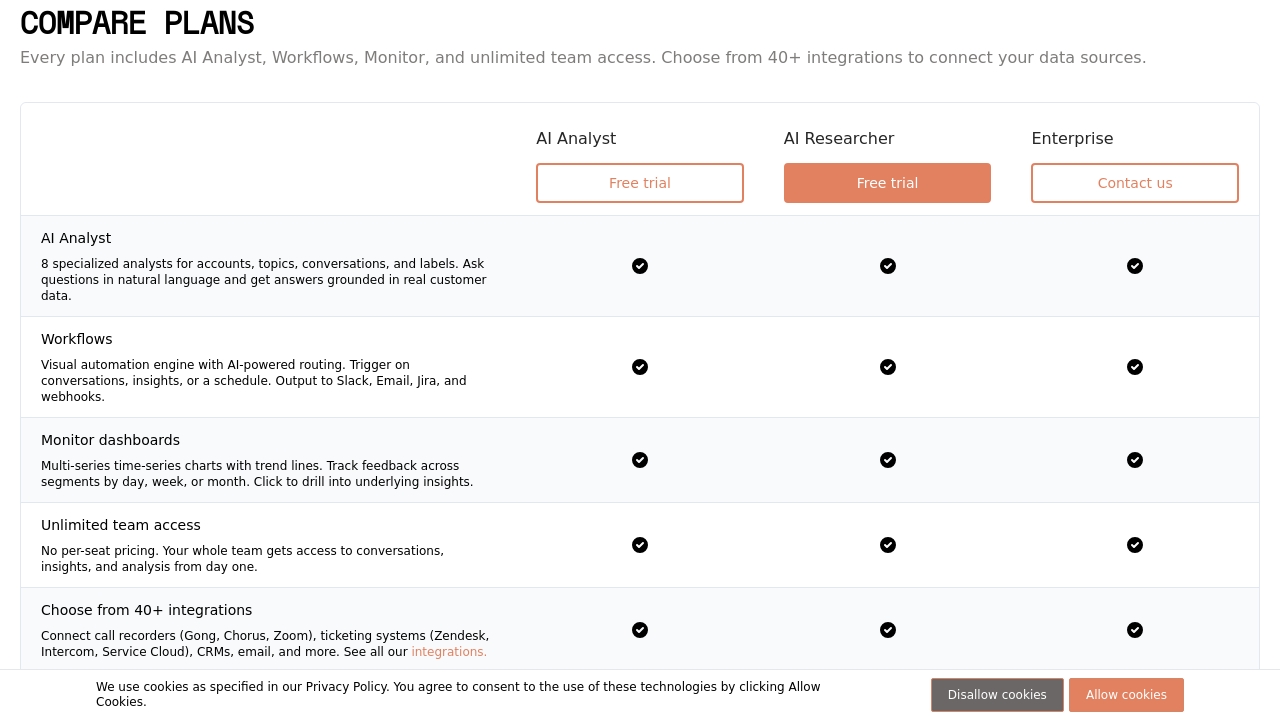The width and height of the screenshot is (1280, 720).
Task: Click the AI Analyst feature row title
Action: (76, 238)
